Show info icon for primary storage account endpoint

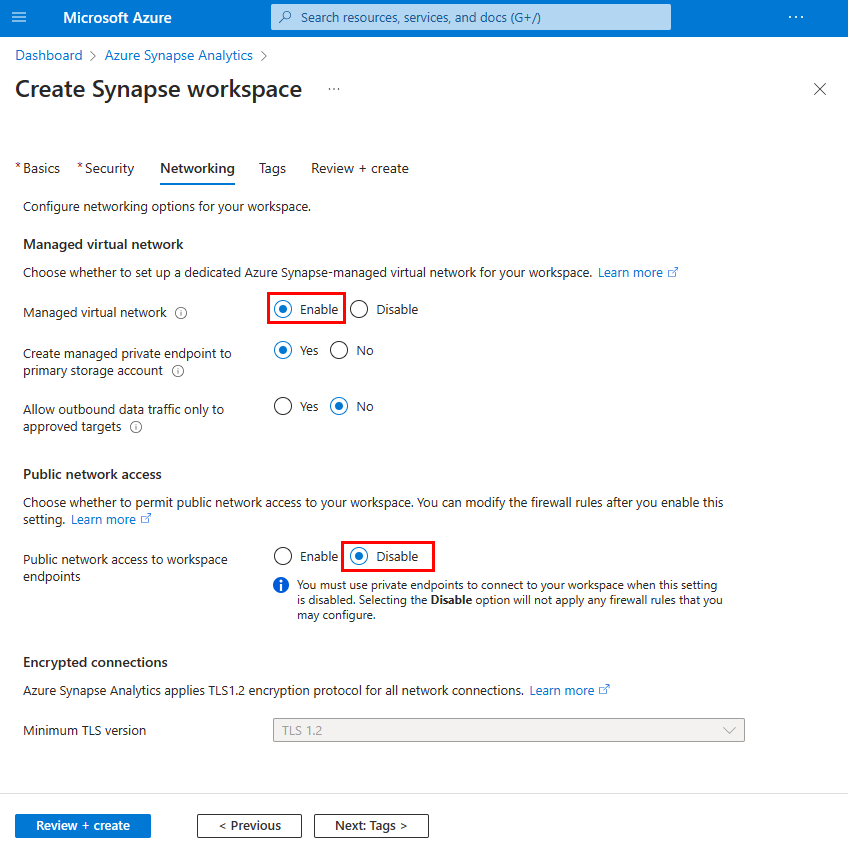click(x=178, y=371)
